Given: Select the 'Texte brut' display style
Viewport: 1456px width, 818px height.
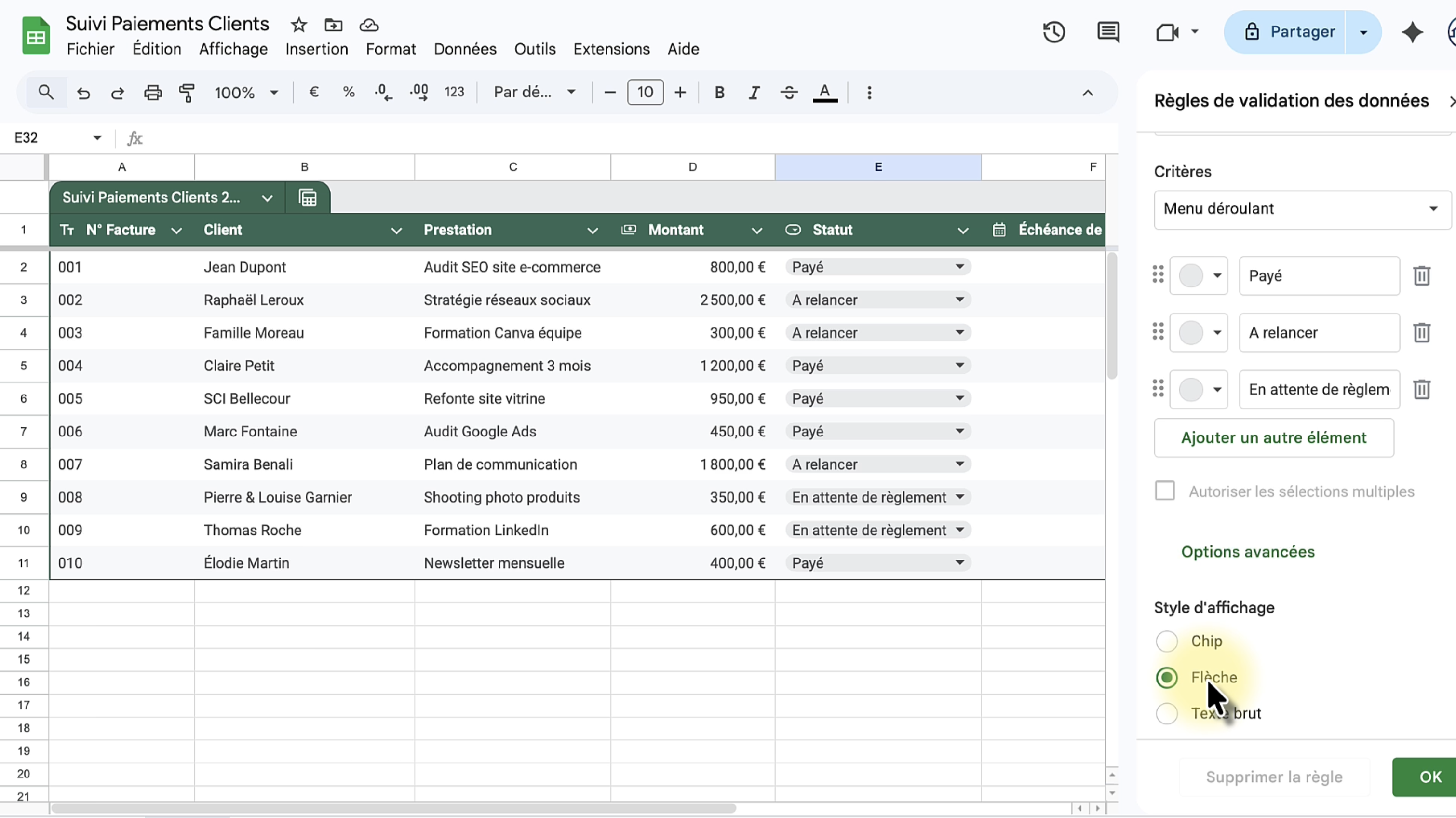Looking at the screenshot, I should pos(1167,713).
